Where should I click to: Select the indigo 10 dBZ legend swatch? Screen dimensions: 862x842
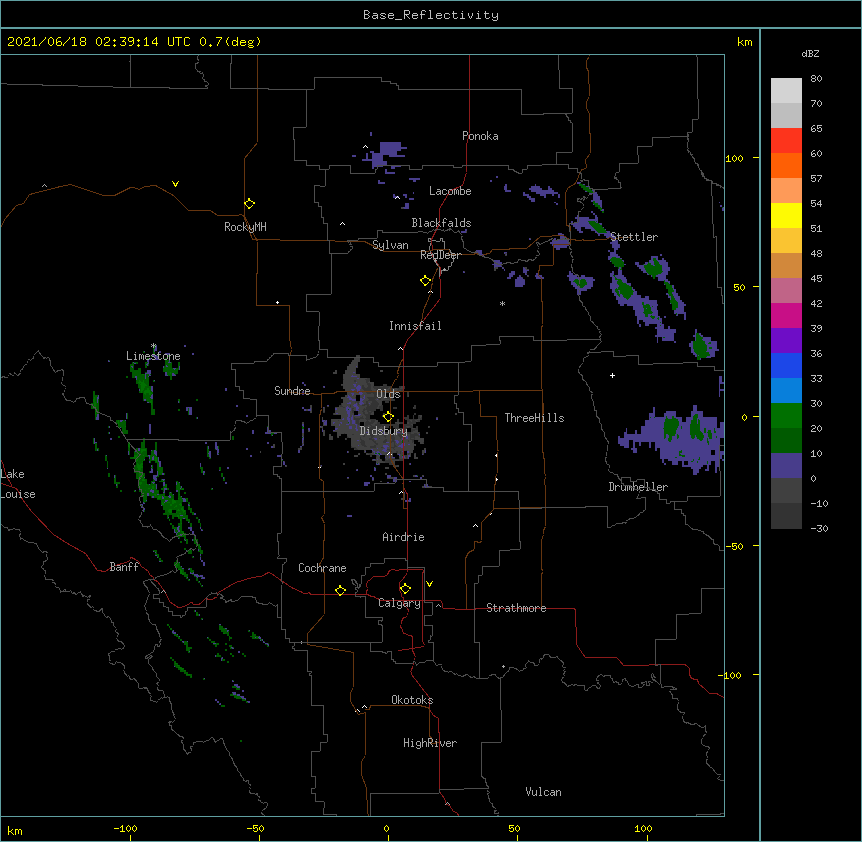[786, 466]
